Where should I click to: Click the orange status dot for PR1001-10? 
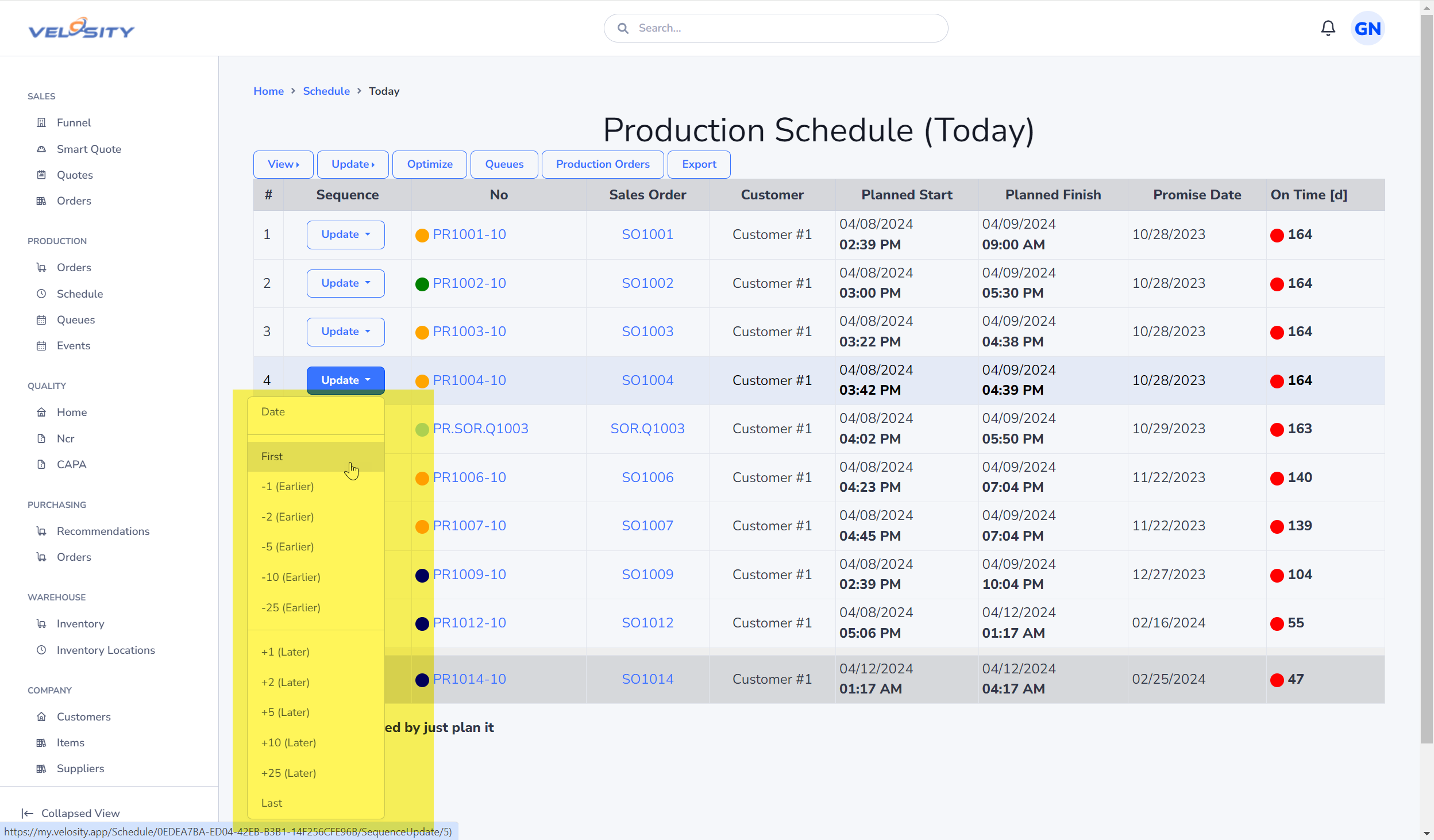coord(422,236)
